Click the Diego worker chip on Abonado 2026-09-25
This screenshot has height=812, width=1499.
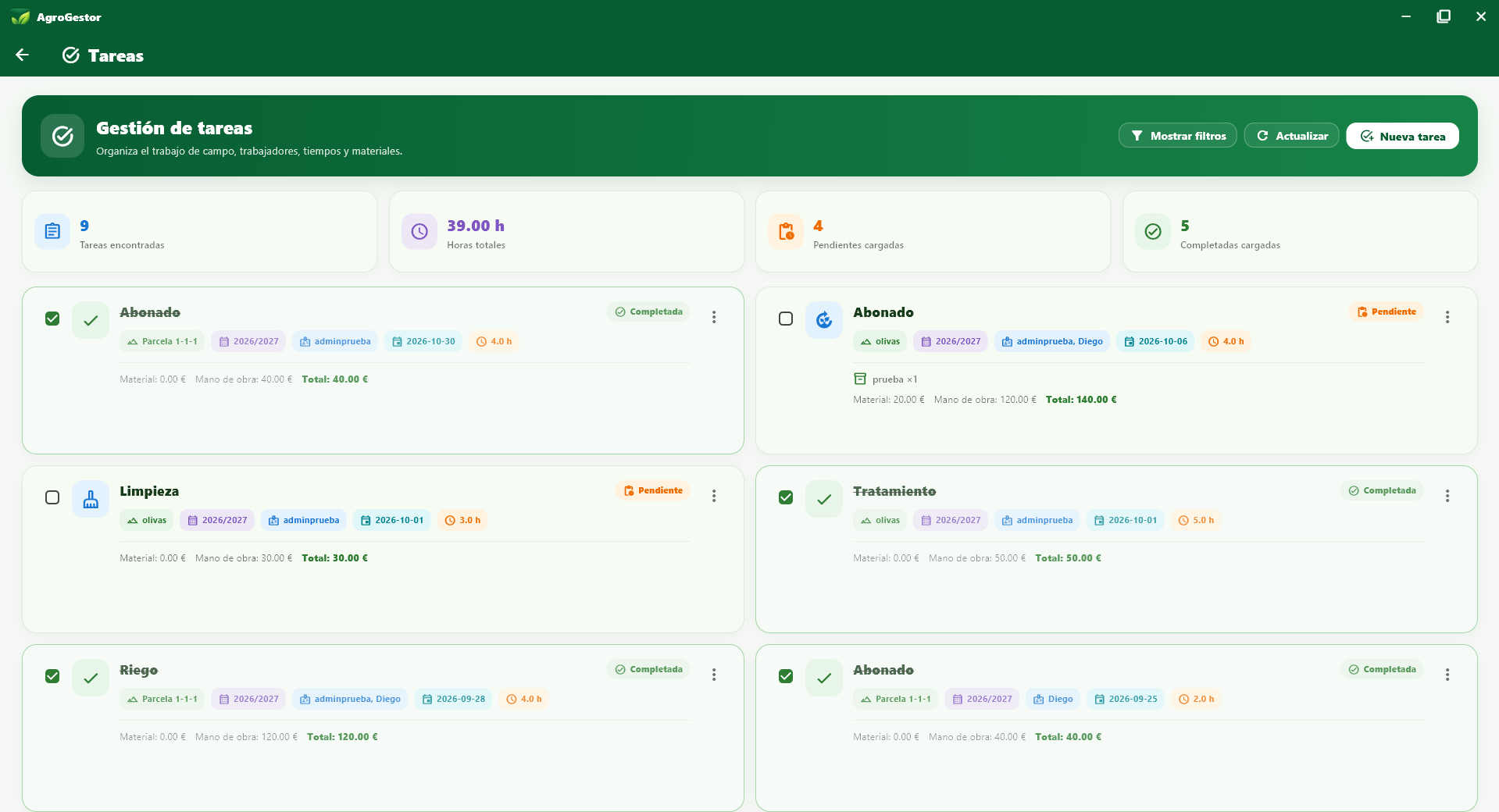[x=1053, y=699]
